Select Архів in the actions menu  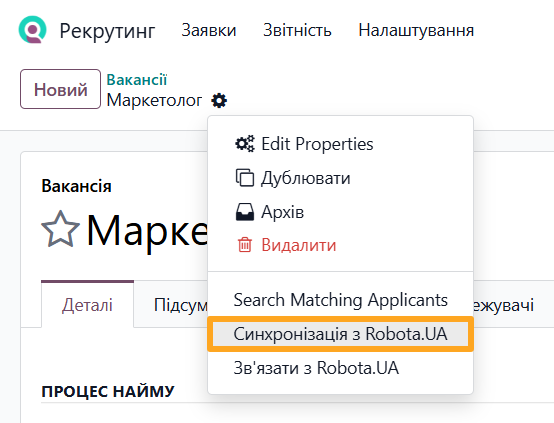pyautogui.click(x=340, y=212)
